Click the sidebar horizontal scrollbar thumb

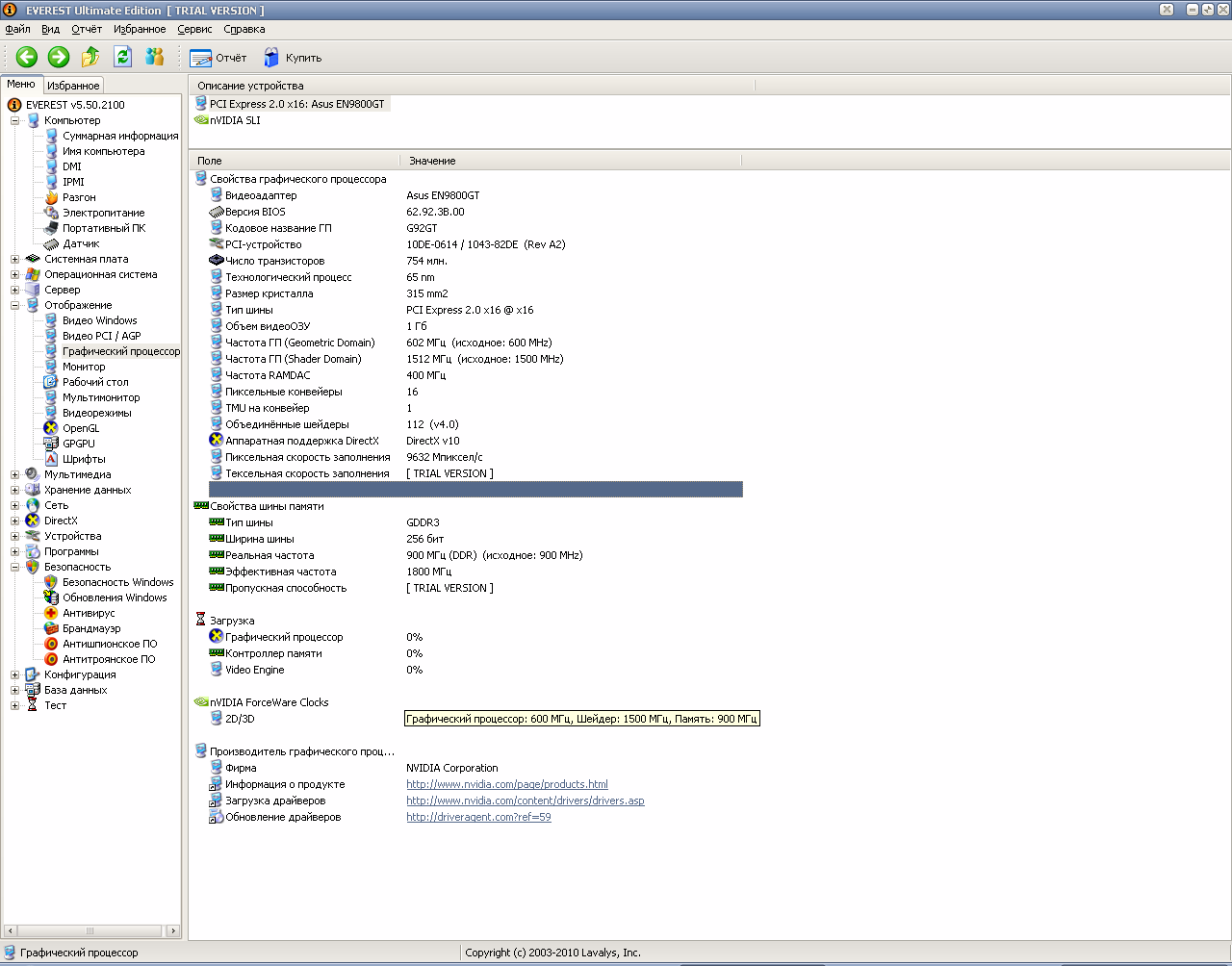[x=90, y=931]
